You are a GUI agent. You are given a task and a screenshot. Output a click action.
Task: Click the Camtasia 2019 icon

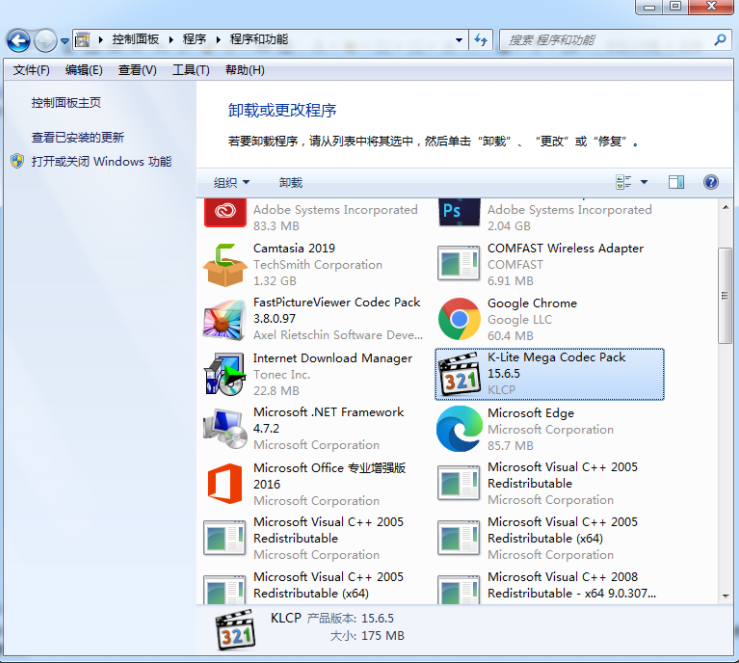coord(224,265)
